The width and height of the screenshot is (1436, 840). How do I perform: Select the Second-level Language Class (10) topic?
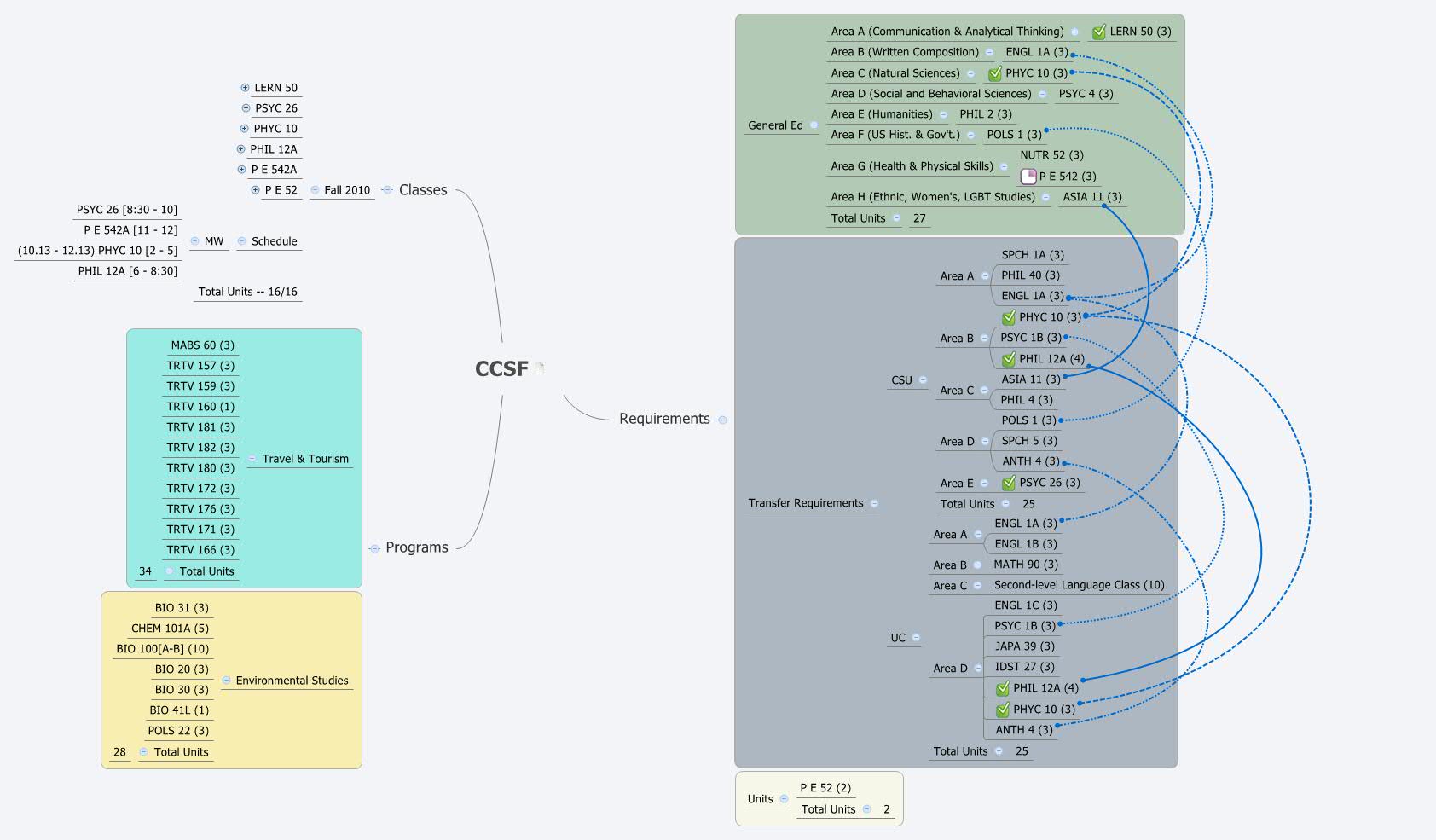tap(1078, 585)
